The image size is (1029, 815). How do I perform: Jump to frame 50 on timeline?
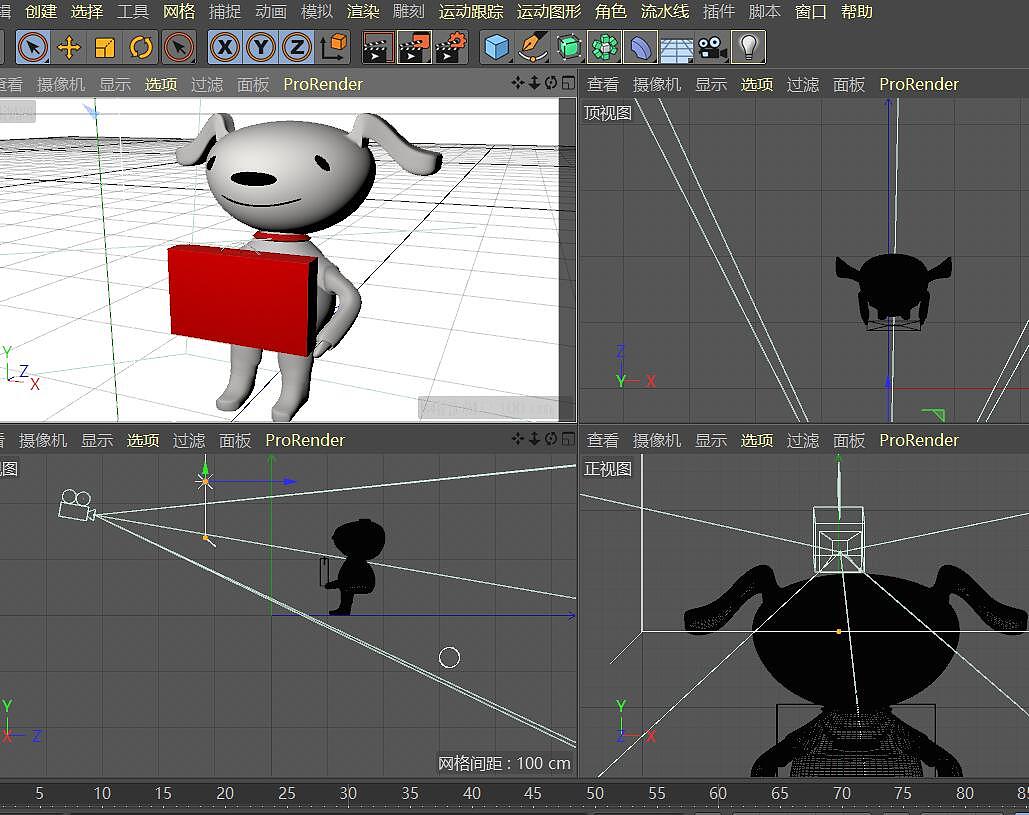click(595, 793)
